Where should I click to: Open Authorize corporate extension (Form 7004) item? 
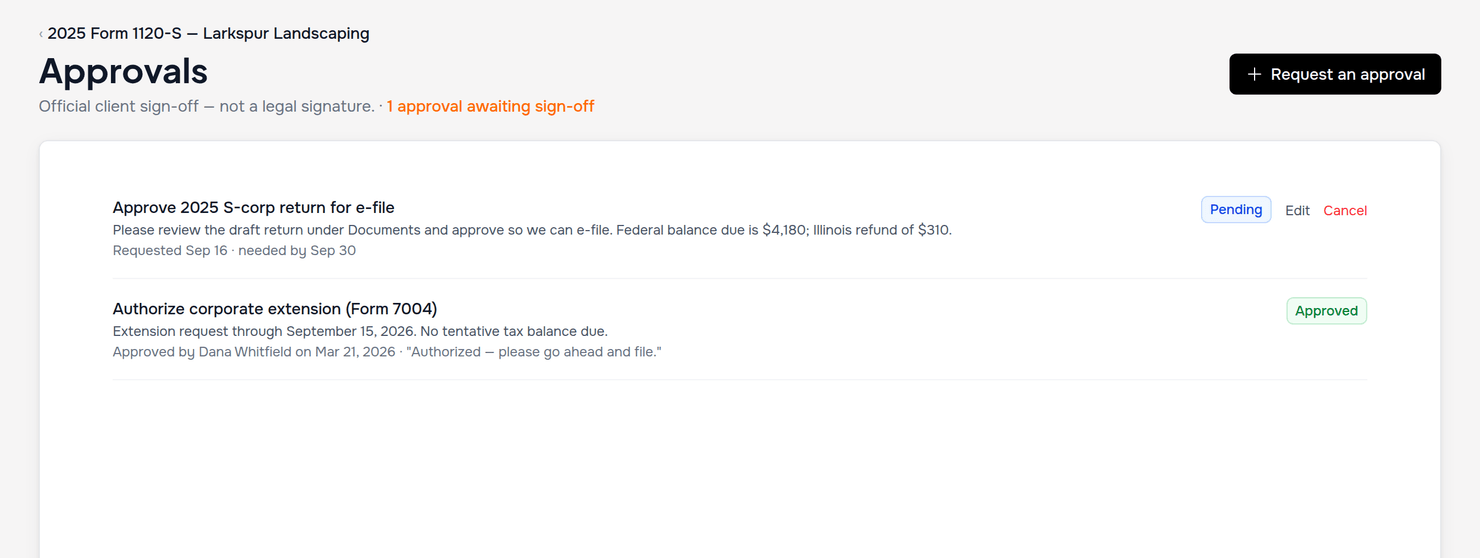275,308
